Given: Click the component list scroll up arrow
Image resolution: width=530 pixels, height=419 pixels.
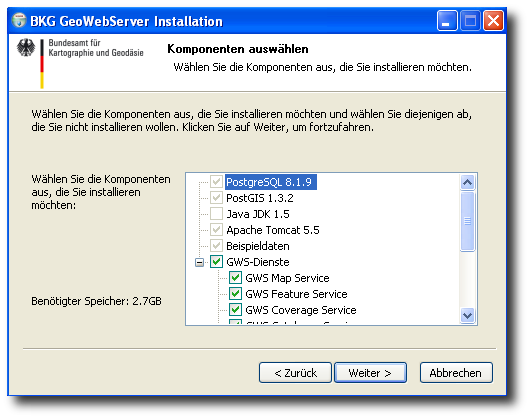Looking at the screenshot, I should pyautogui.click(x=467, y=182).
